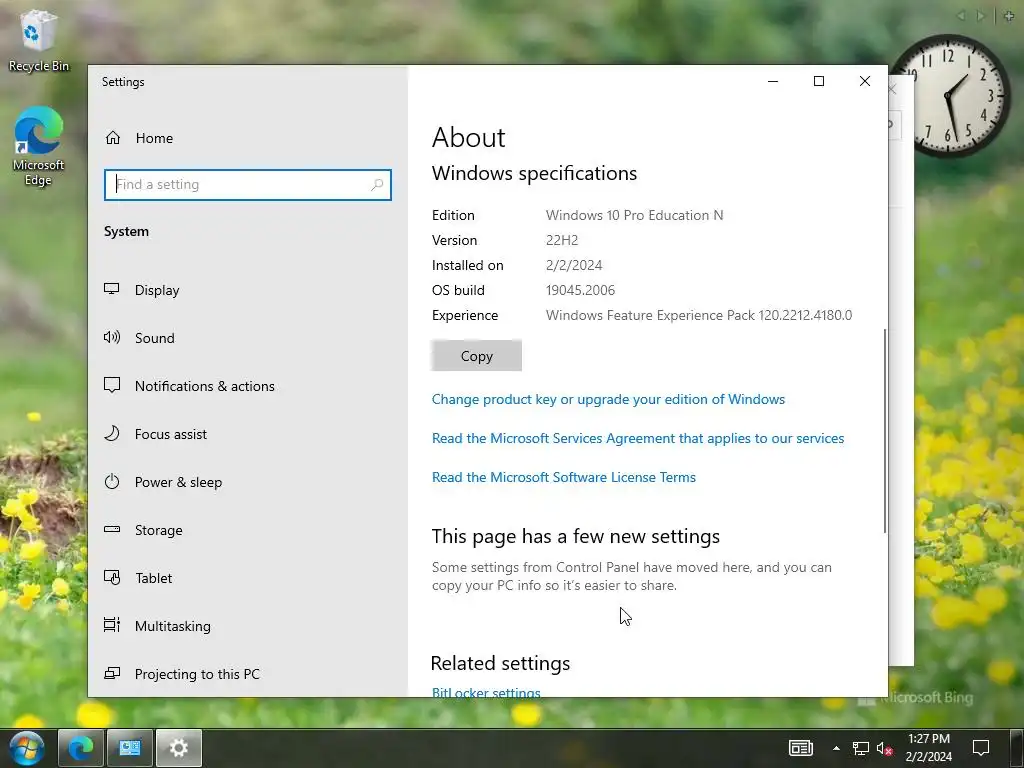This screenshot has width=1024, height=768.
Task: Click the Multitasking icon
Action: coord(112,625)
